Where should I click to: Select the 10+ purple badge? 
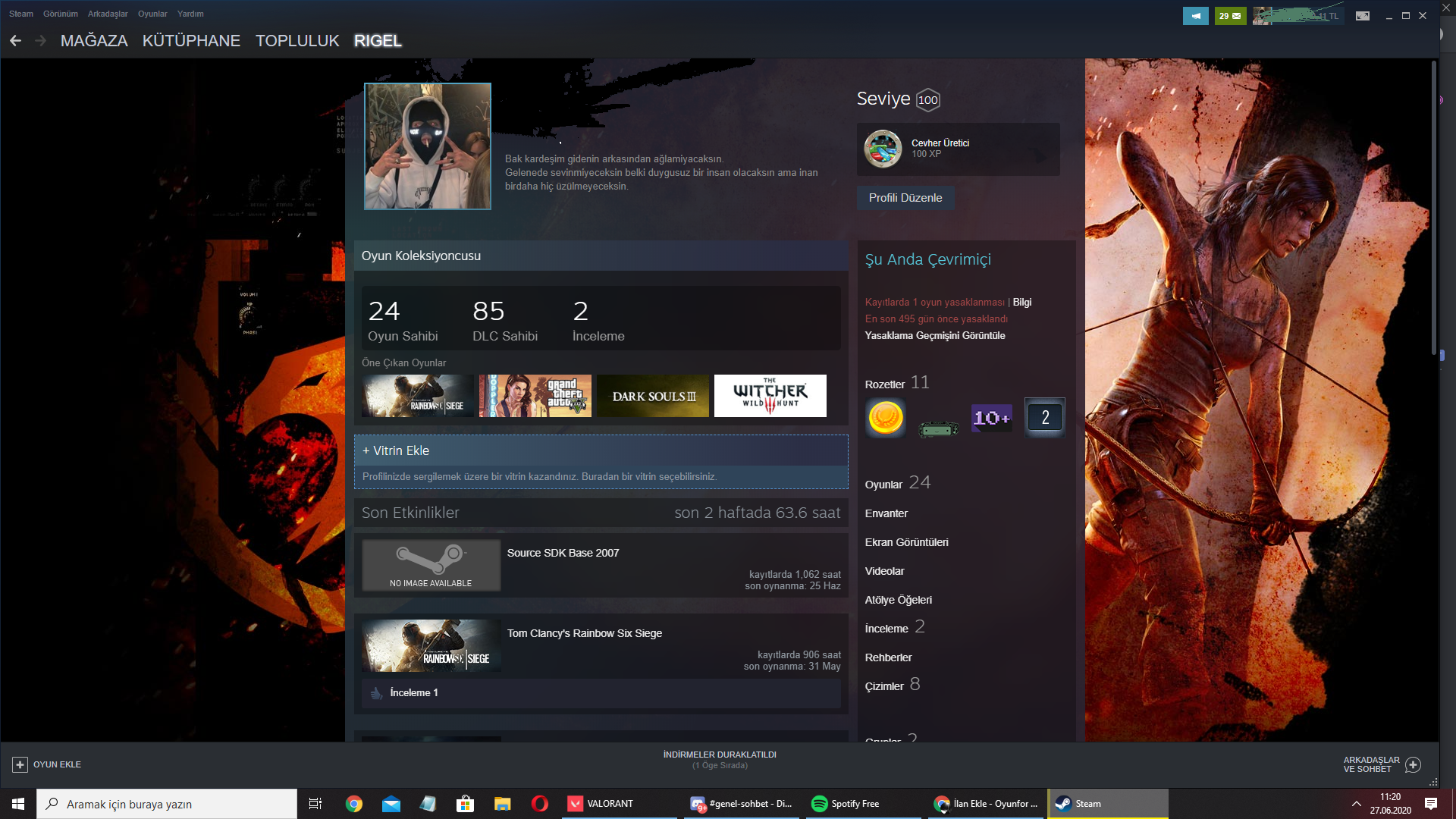click(992, 418)
